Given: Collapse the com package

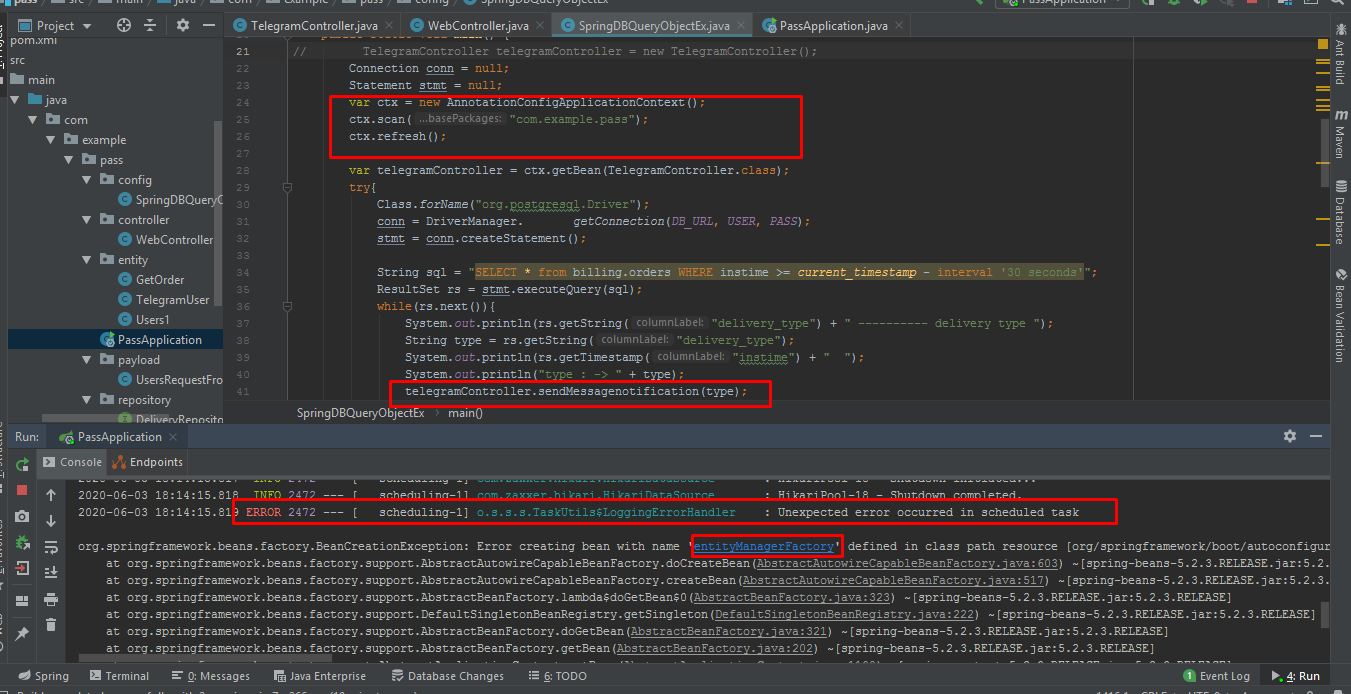Looking at the screenshot, I should click(33, 120).
